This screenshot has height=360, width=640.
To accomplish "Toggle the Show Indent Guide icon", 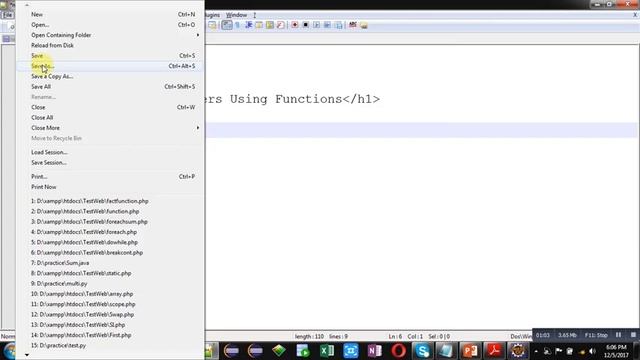I will click(249, 25).
